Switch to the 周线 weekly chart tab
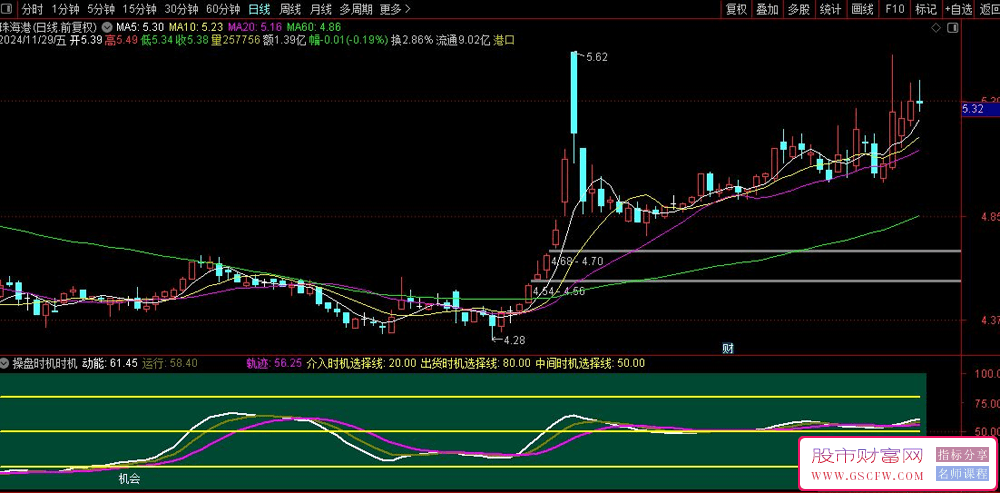 289,9
